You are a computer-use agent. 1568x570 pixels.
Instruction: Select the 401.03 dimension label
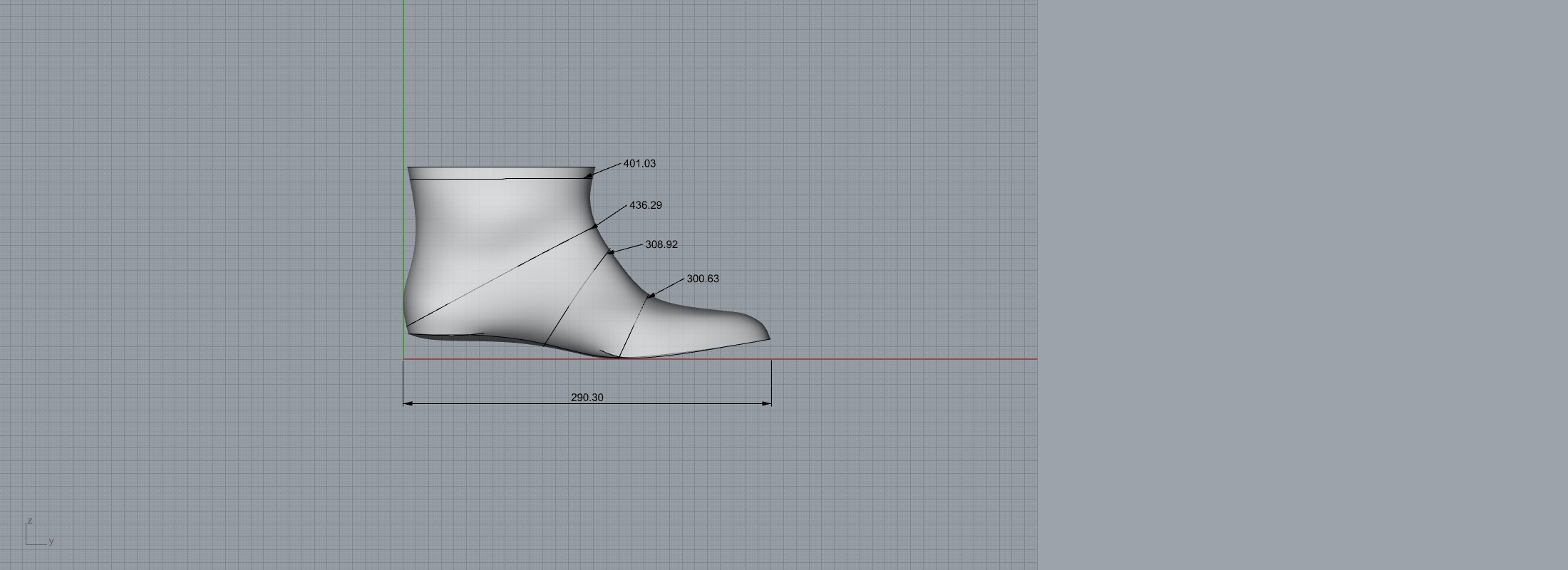click(x=639, y=164)
